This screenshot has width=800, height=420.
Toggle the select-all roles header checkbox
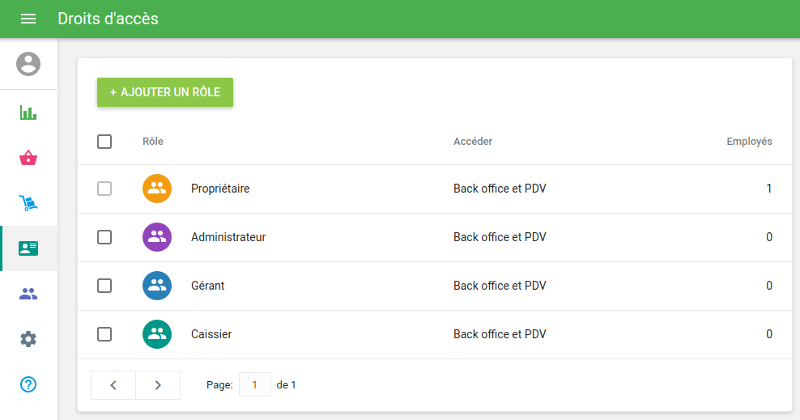click(x=104, y=141)
